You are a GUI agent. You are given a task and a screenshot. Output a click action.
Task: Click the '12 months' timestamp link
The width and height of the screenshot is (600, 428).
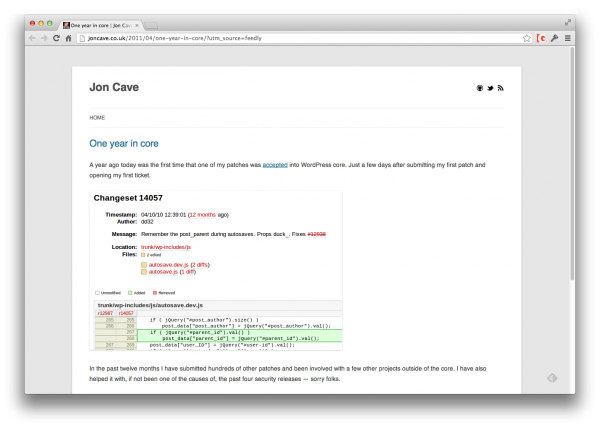(203, 215)
